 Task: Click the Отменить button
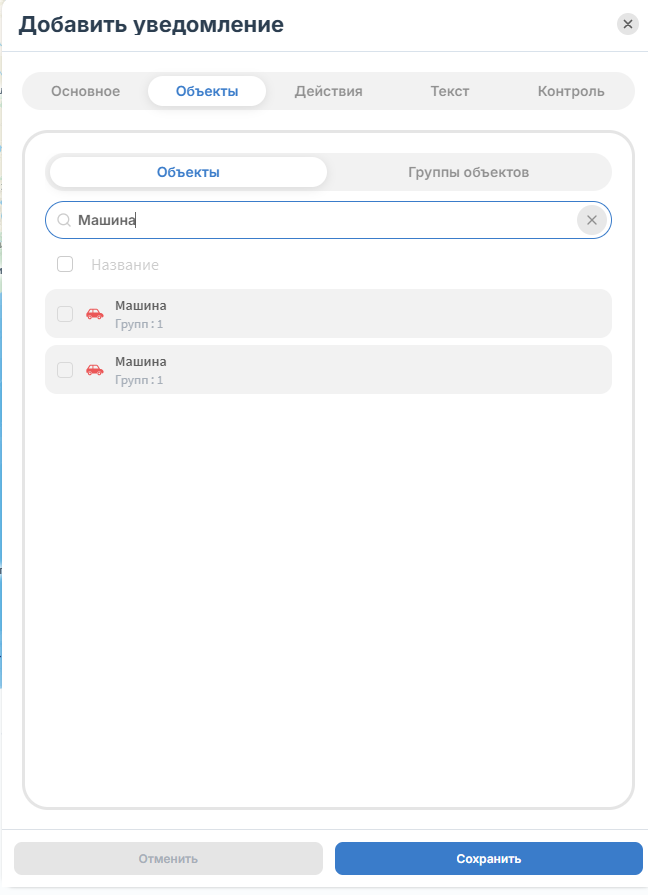[x=168, y=858]
